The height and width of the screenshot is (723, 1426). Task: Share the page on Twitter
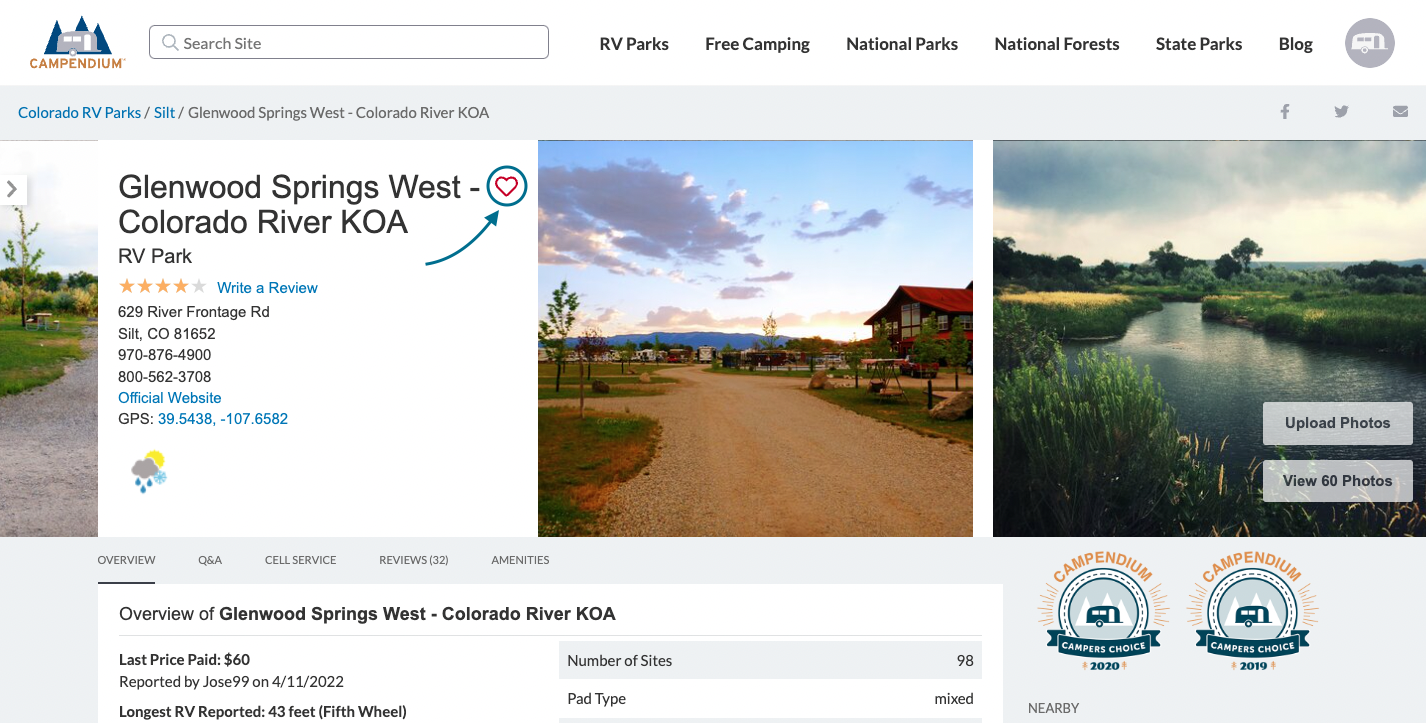1341,112
